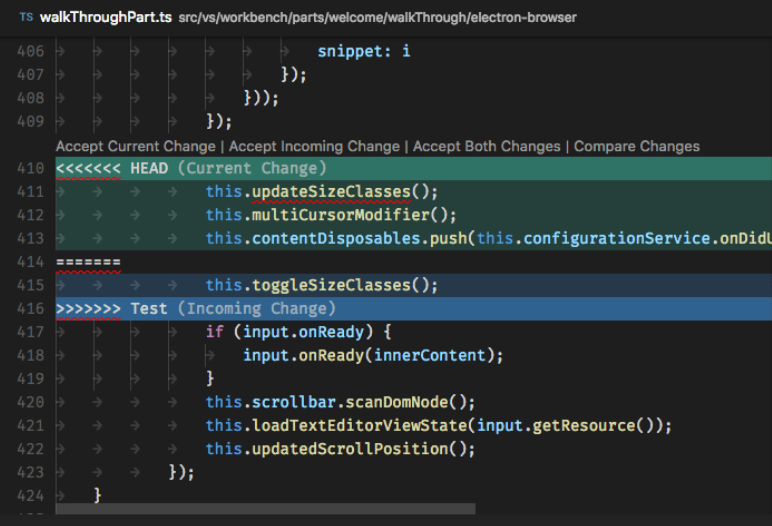The height and width of the screenshot is (526, 772).
Task: Click this.updatedScrollPosition() code line
Action: point(340,449)
